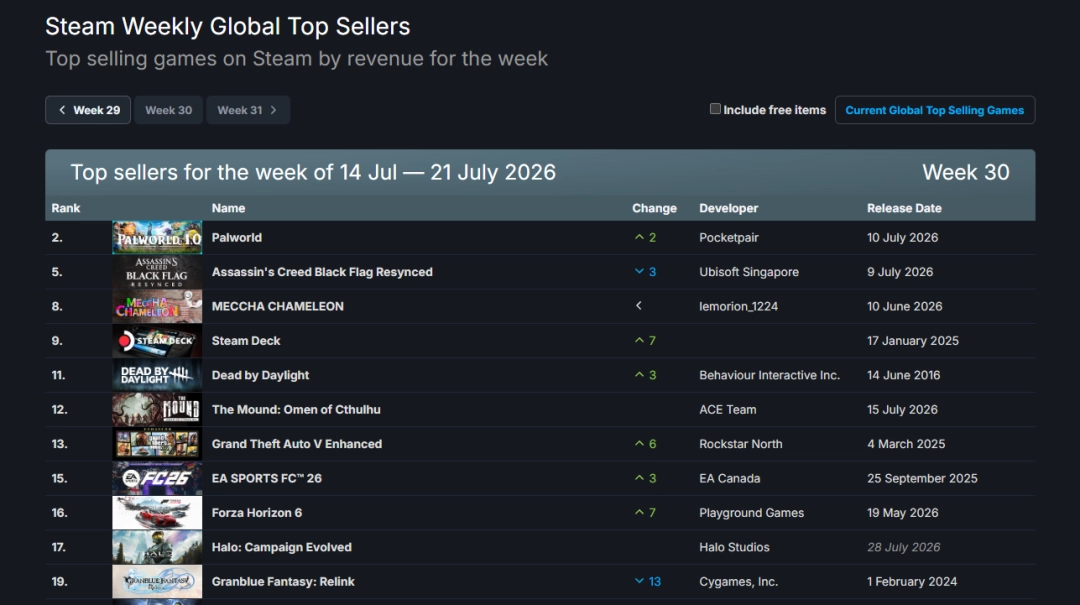
Task: Click the Dead by Daylight capsule image
Action: (x=157, y=376)
